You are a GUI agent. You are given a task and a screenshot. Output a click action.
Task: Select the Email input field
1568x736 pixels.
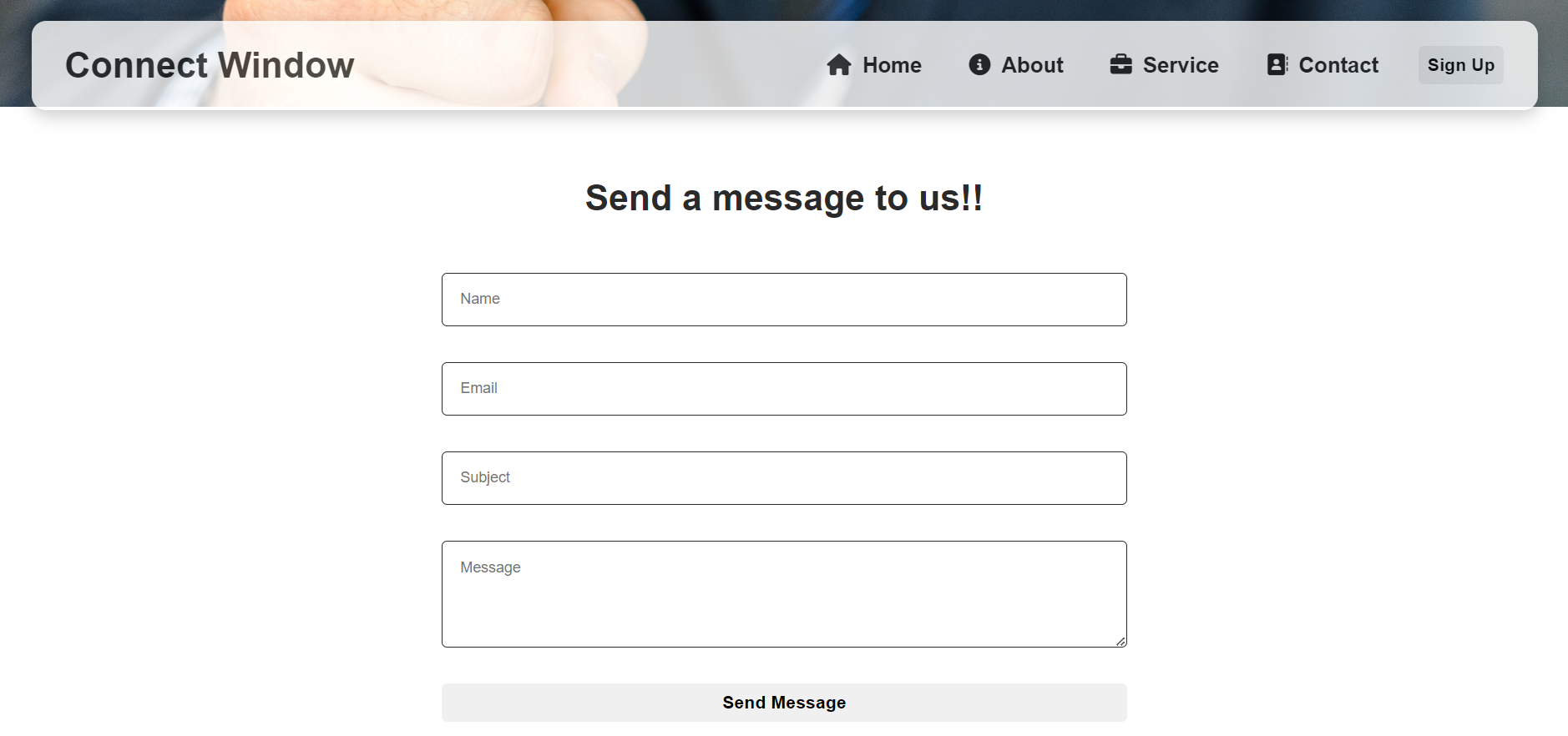point(784,389)
